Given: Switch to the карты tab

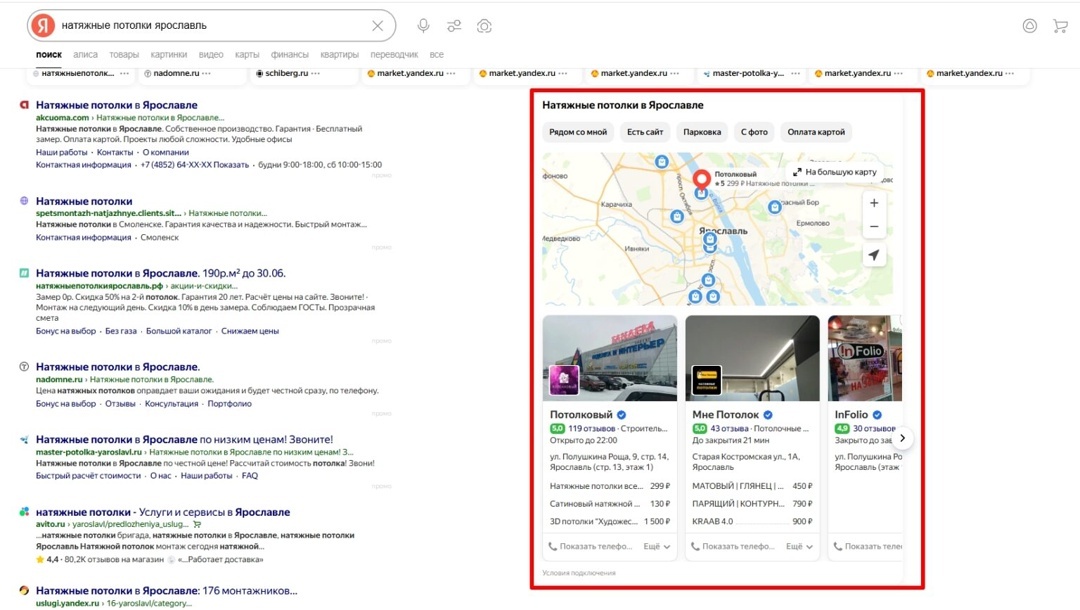Looking at the screenshot, I should click(247, 54).
